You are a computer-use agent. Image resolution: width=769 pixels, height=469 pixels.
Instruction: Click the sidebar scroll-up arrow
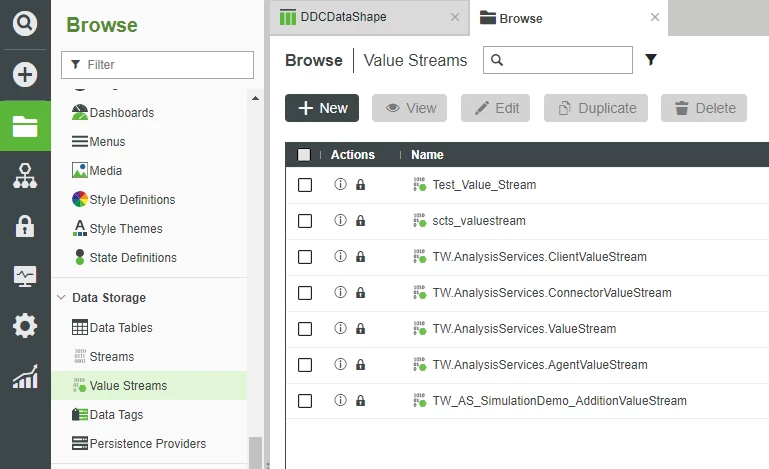click(x=255, y=99)
